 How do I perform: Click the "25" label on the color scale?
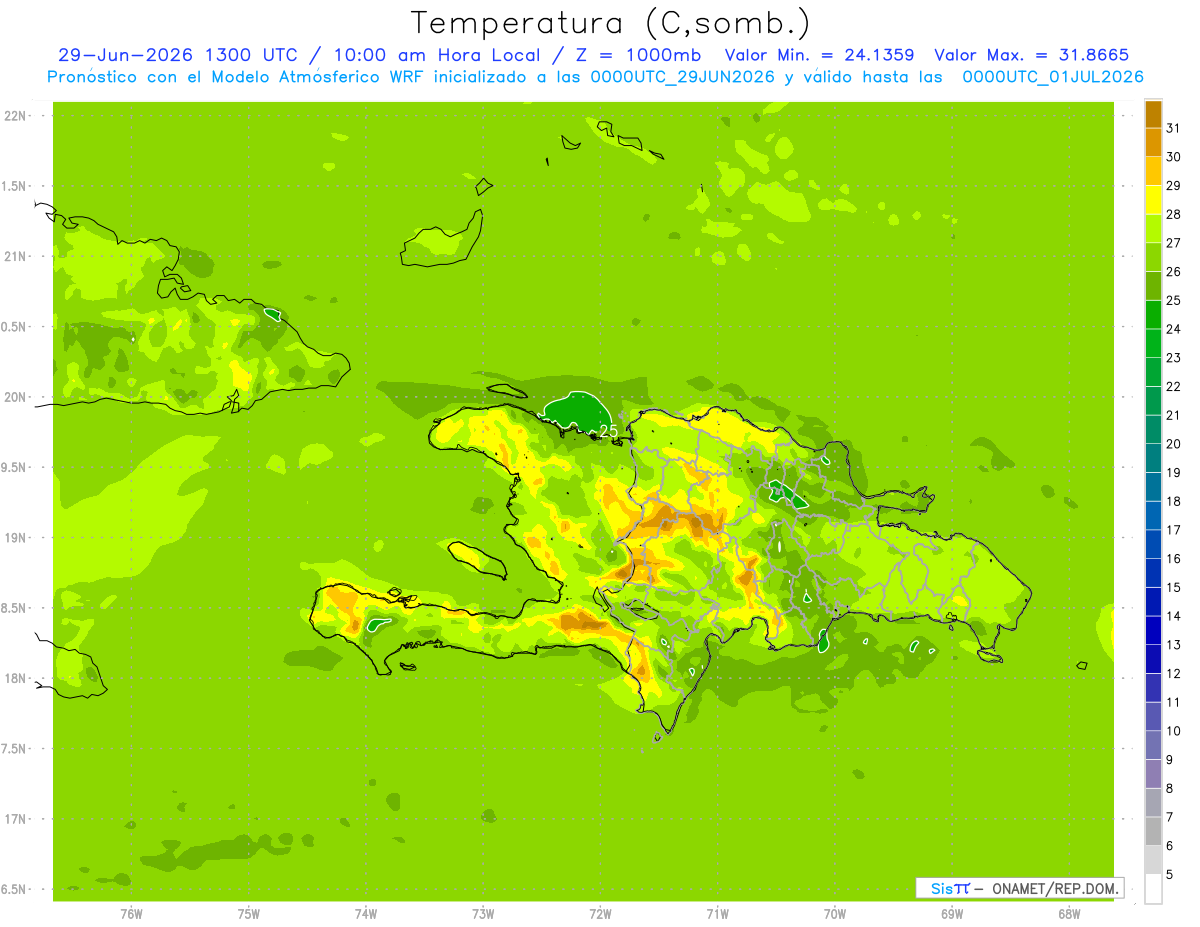[1175, 301]
